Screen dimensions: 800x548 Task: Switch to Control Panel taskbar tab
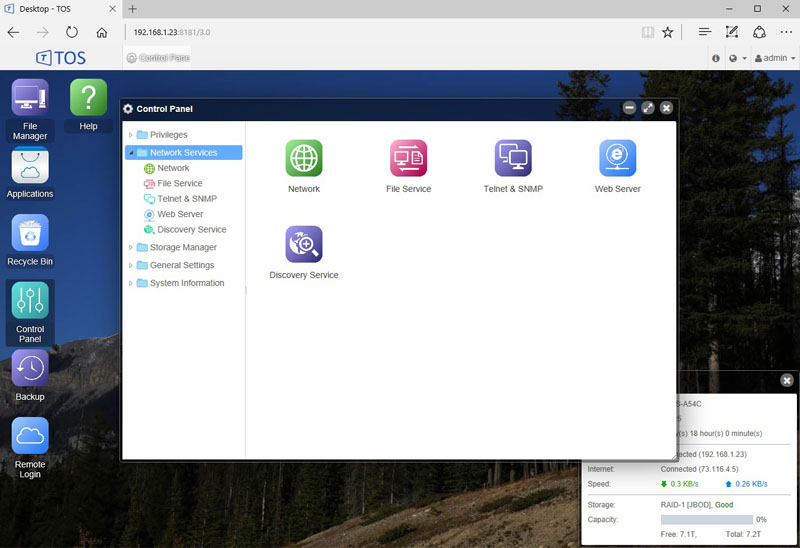point(158,58)
